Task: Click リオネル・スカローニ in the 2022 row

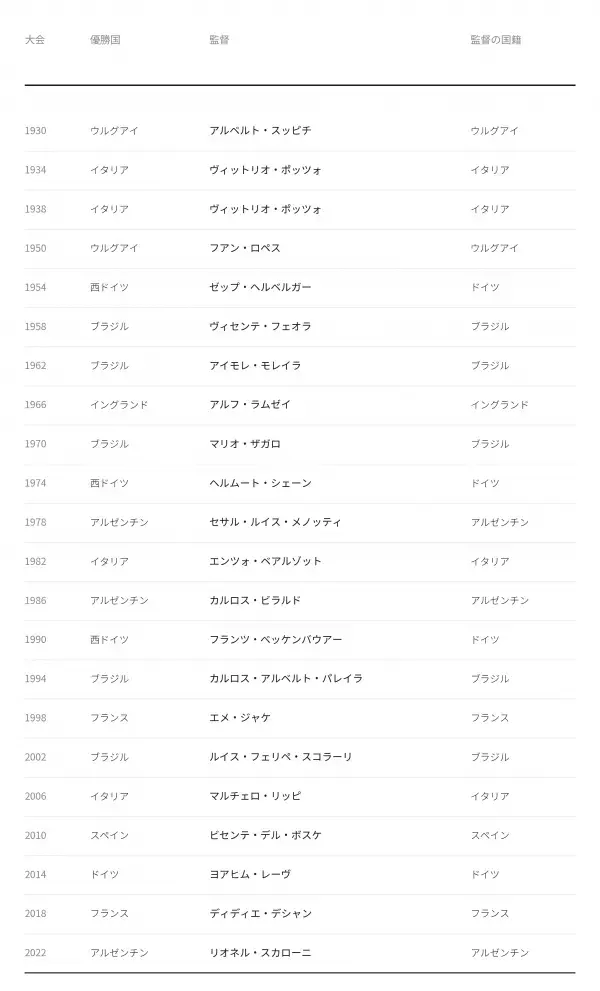Action: click(260, 954)
